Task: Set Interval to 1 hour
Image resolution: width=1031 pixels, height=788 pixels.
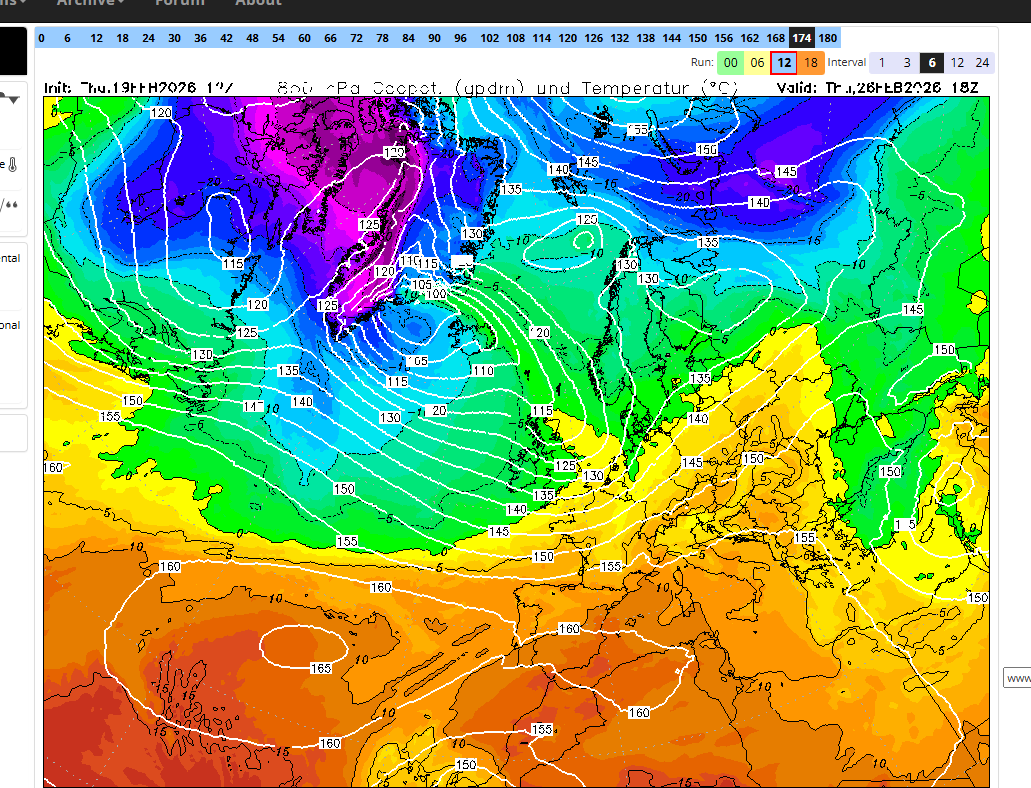Action: click(x=881, y=63)
